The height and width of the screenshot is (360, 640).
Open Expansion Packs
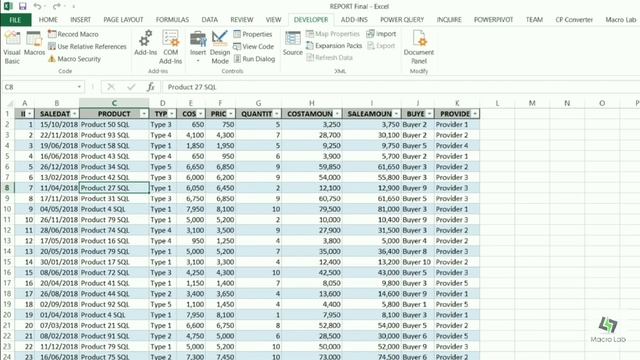(334, 46)
